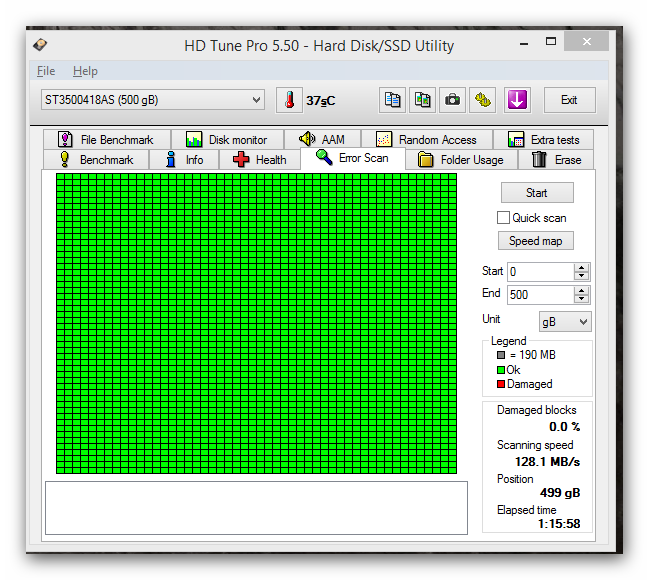Click the Start scan button
Viewport: 649px width, 580px height.
537,193
